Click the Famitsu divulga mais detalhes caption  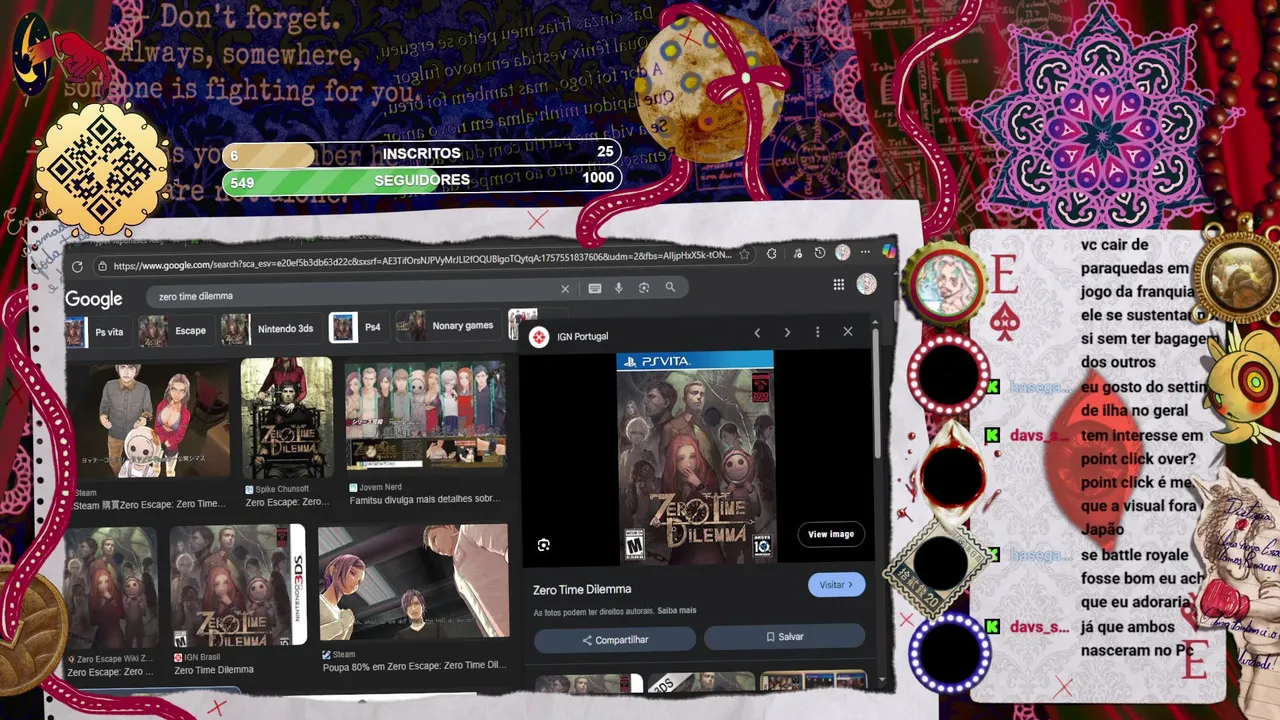point(425,499)
